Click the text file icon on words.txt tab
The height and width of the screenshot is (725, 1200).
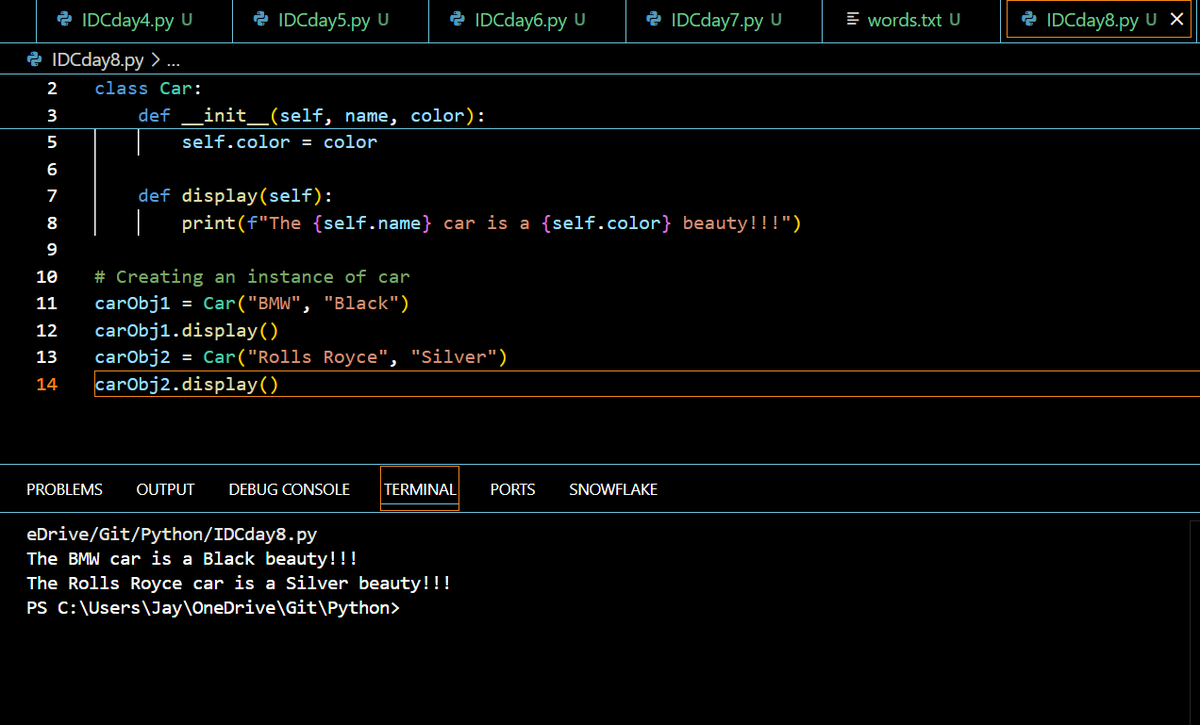point(852,20)
